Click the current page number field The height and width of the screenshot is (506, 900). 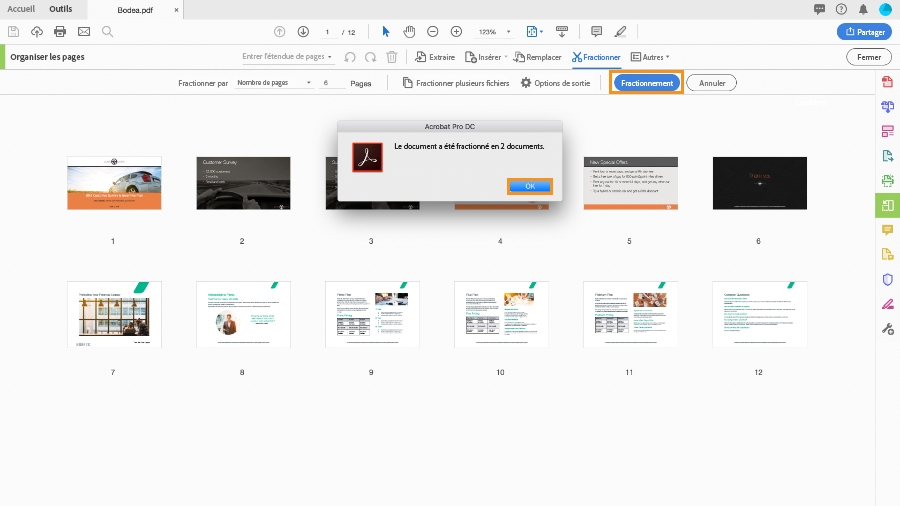pos(327,32)
